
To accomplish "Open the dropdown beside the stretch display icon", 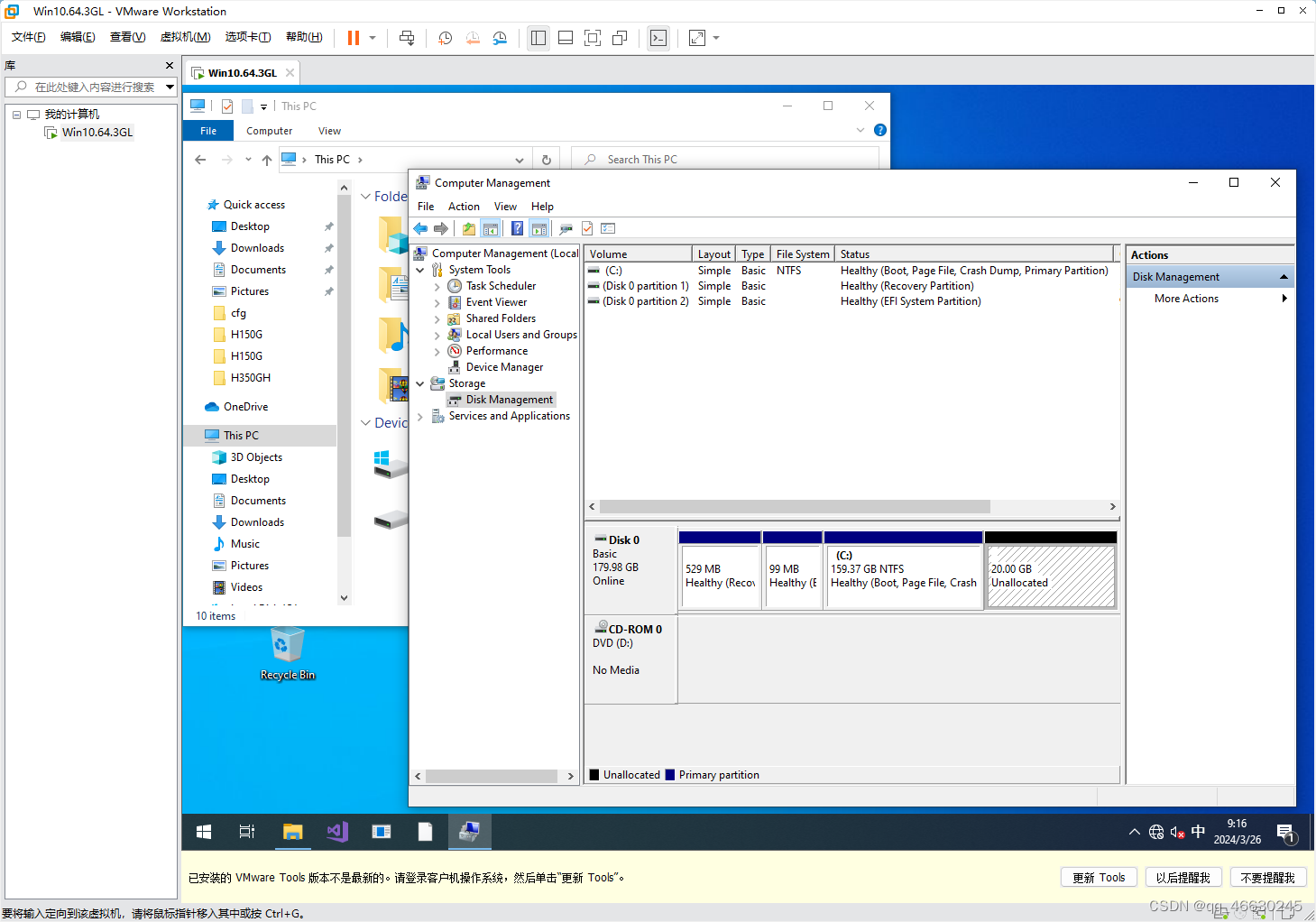I will [x=716, y=38].
